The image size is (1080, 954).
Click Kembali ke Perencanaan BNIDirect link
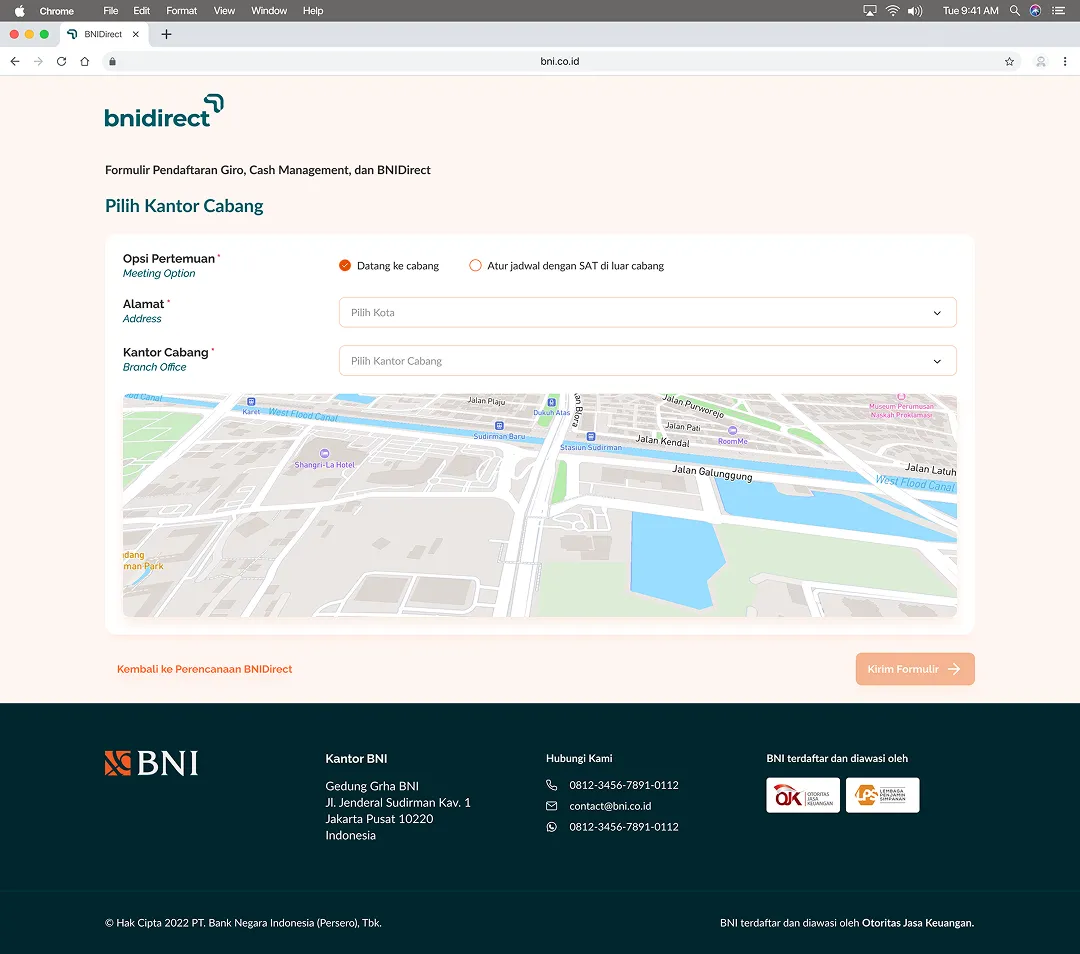[x=205, y=669]
